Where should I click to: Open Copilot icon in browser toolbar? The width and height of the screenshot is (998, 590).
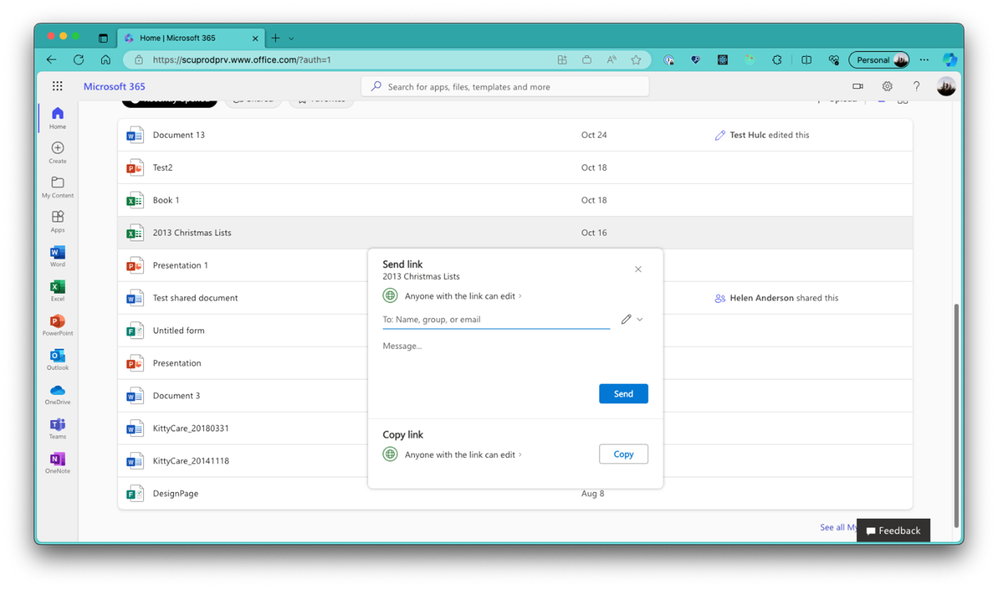point(950,59)
